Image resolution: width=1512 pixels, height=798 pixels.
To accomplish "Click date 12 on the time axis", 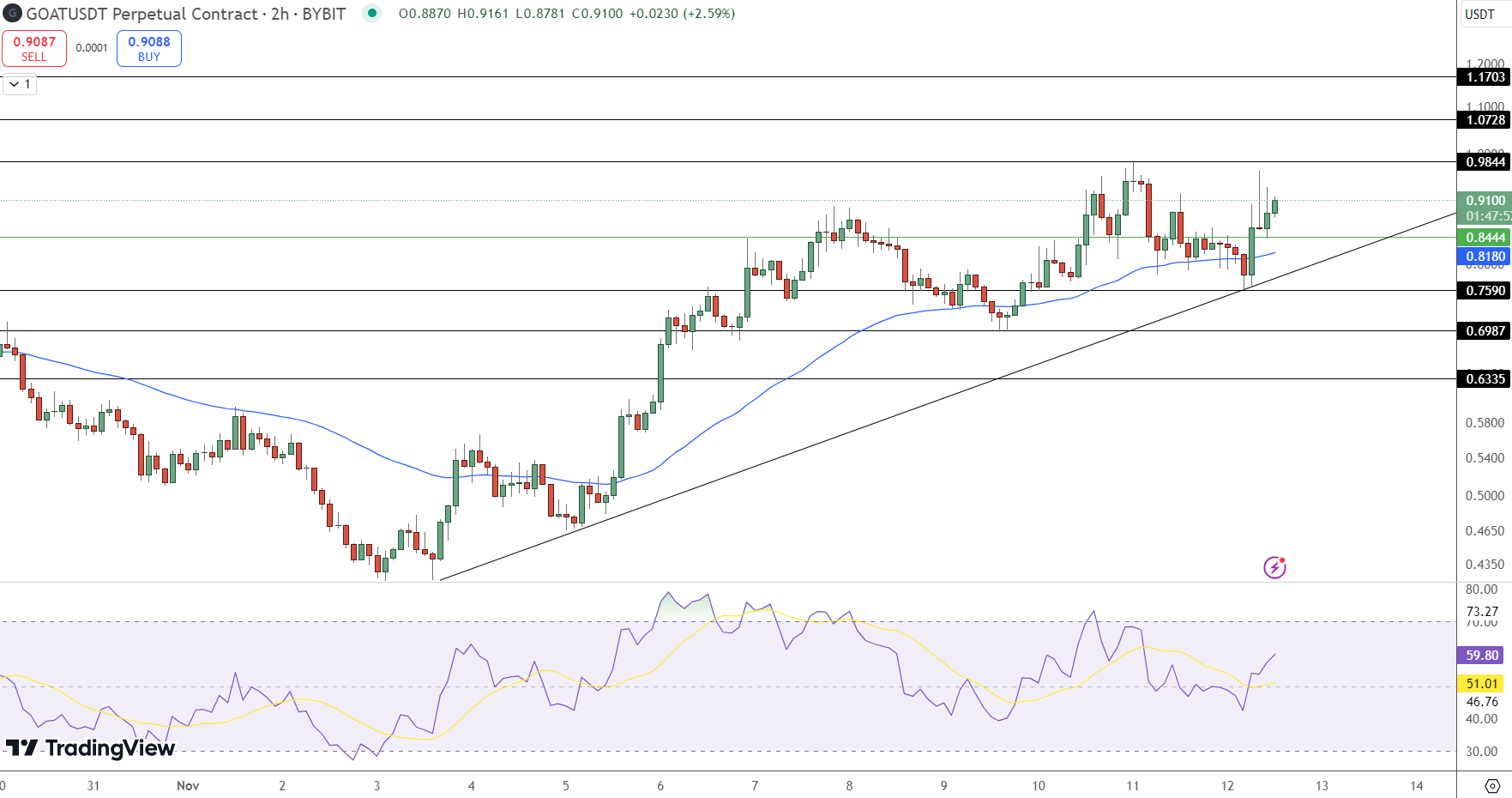I will pos(1227,786).
